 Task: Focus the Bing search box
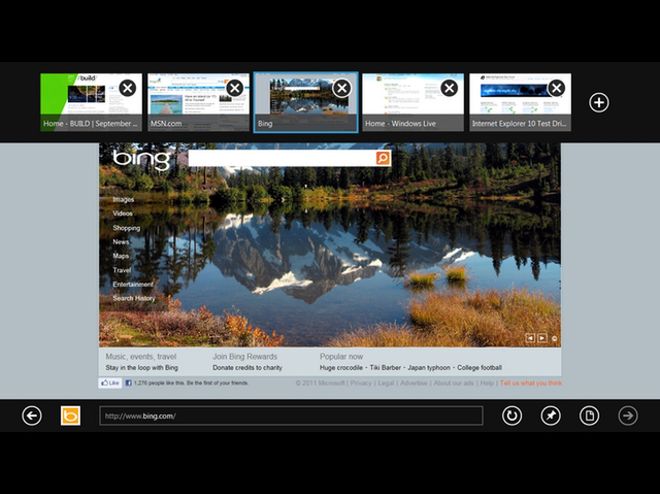282,158
